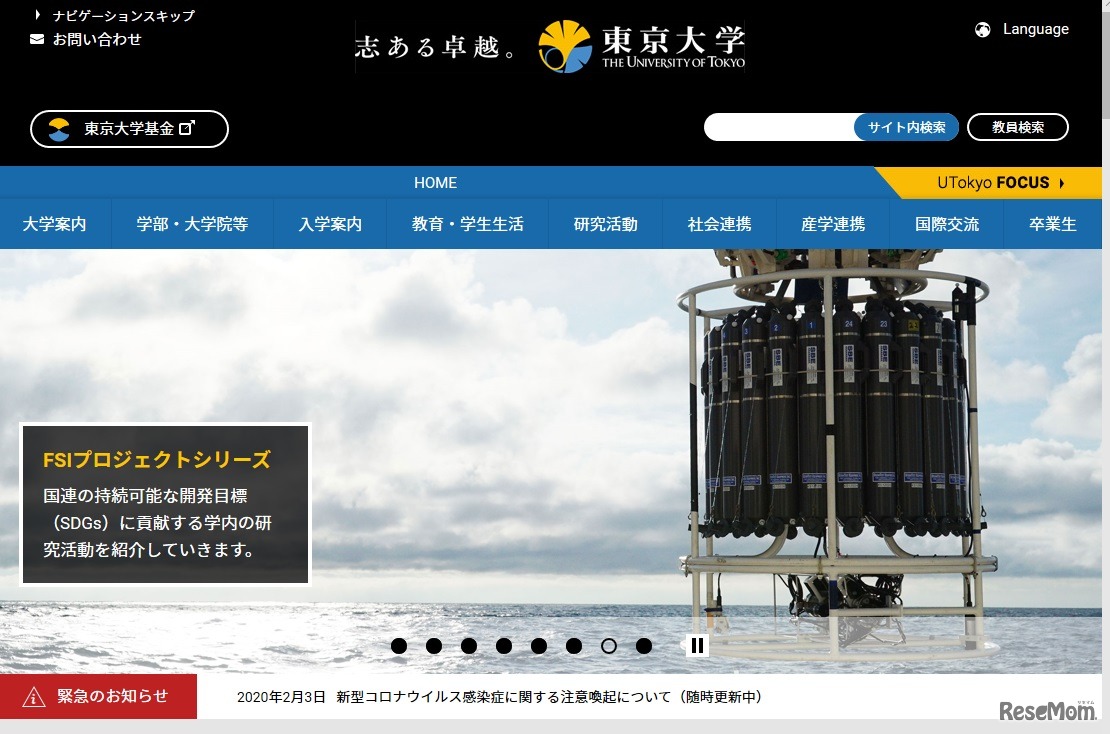Click the 緊急のお知らせ red label
This screenshot has height=734, width=1110.
coord(98,696)
